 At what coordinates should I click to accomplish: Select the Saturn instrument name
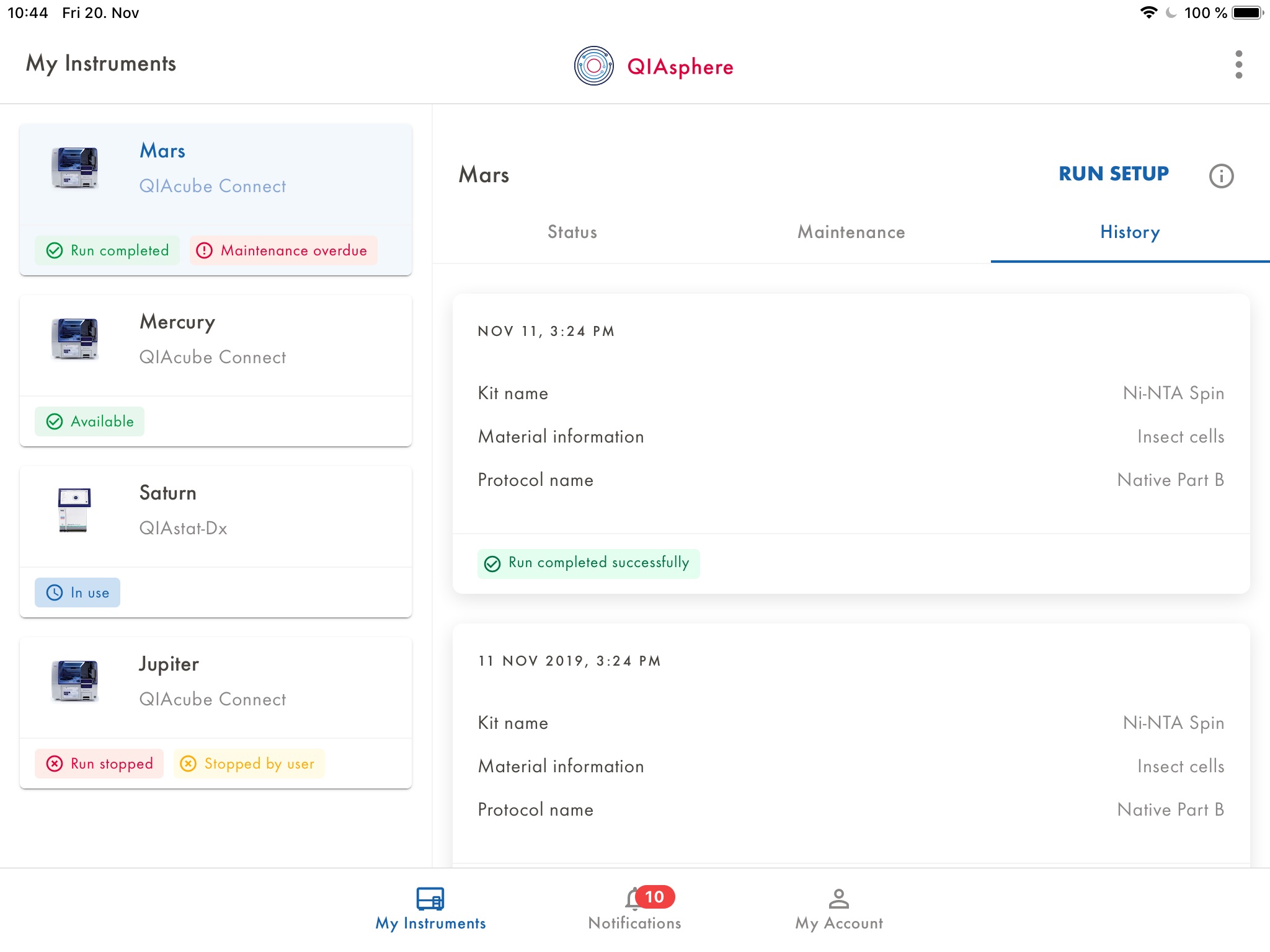click(x=167, y=493)
